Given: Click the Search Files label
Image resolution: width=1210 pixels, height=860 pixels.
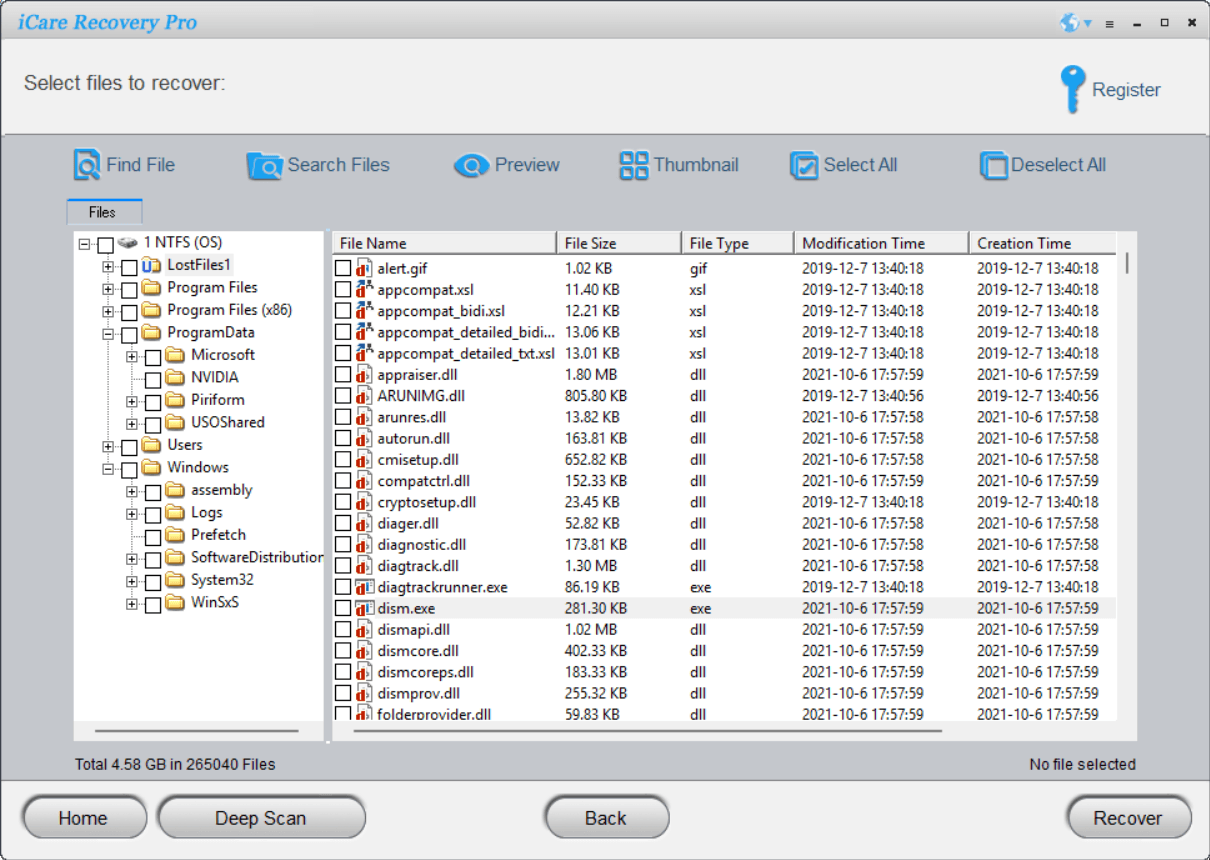Looking at the screenshot, I should click(339, 165).
